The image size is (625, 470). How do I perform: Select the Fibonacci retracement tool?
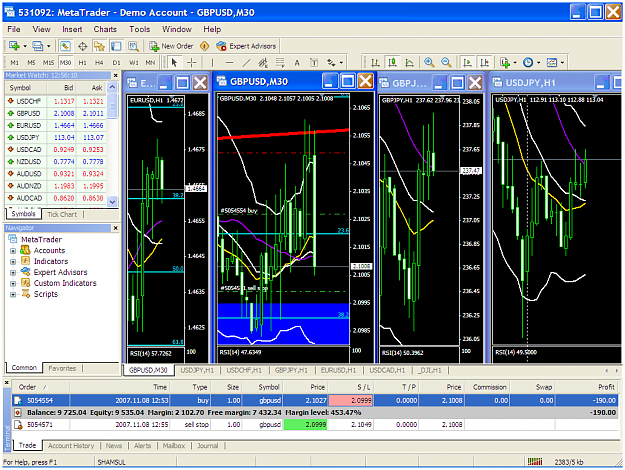pyautogui.click(x=280, y=62)
